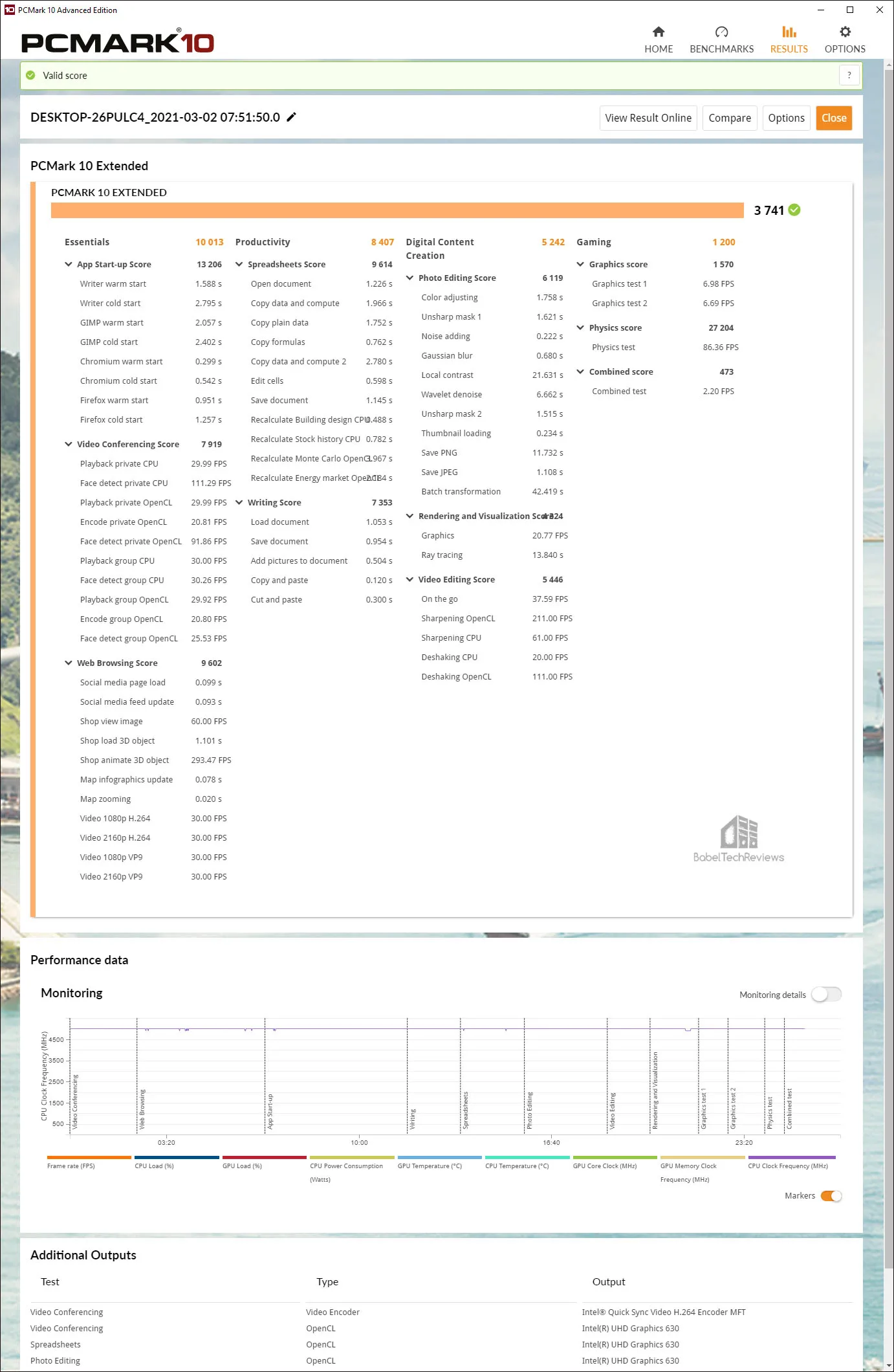Close the result with orange Close button

click(x=834, y=118)
